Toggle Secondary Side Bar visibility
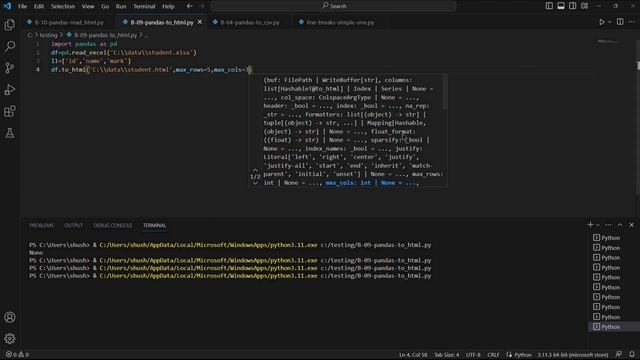Screen dimensions: 640x360 [573, 6]
